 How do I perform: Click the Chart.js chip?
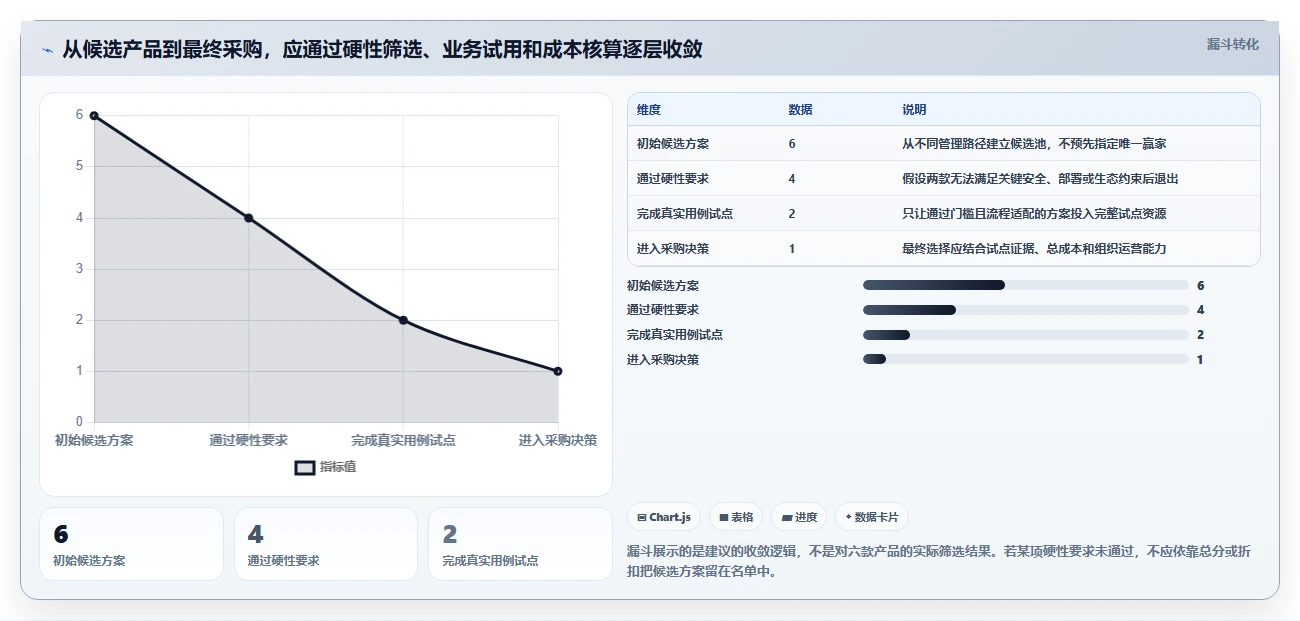[x=665, y=517]
